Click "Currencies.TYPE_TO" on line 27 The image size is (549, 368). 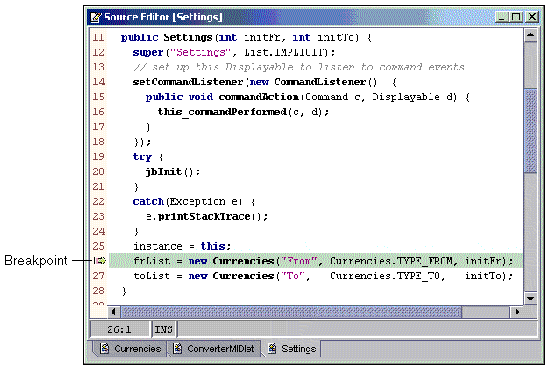click(385, 276)
